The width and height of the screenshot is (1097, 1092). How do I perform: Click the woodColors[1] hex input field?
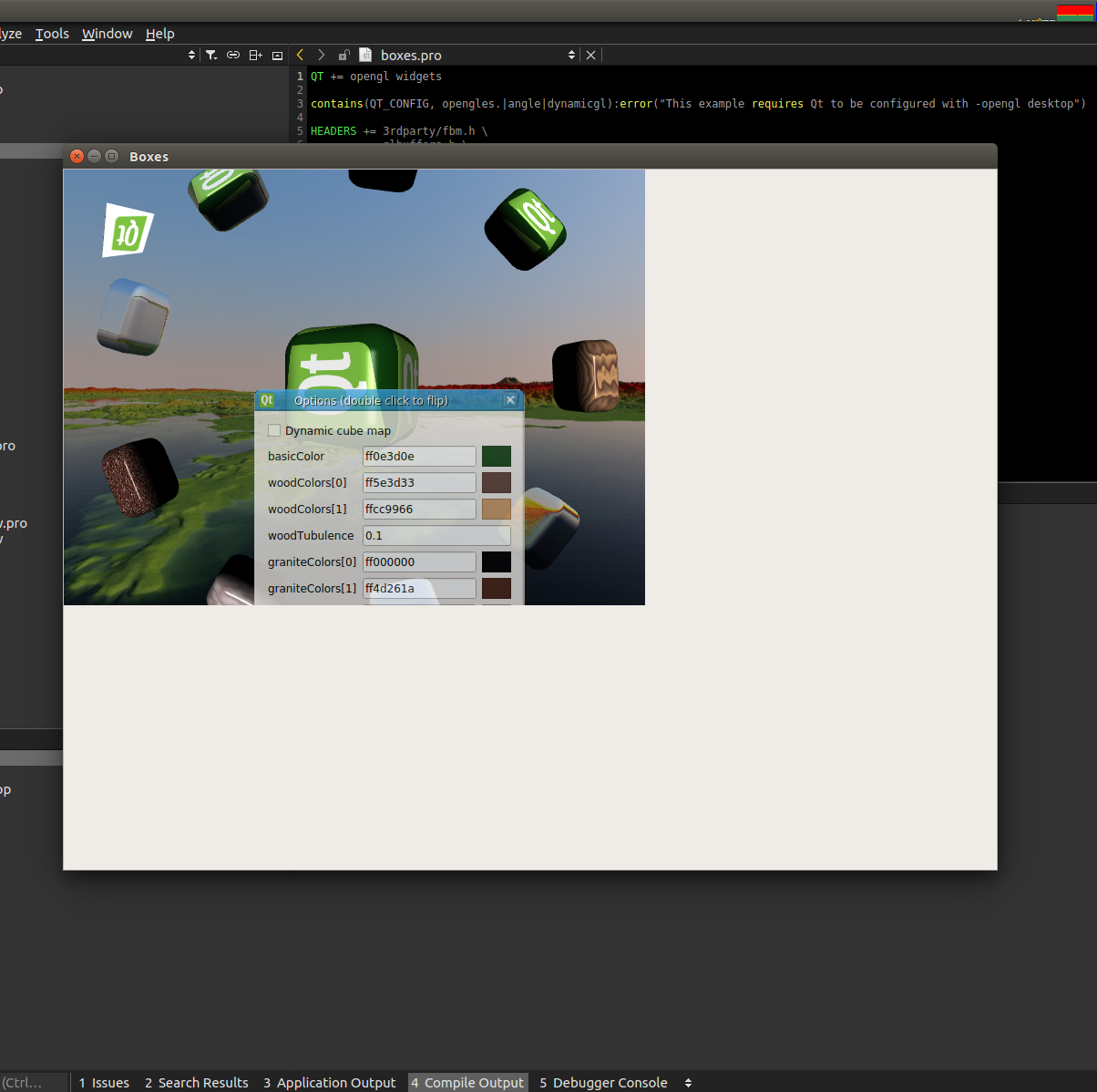pos(419,509)
